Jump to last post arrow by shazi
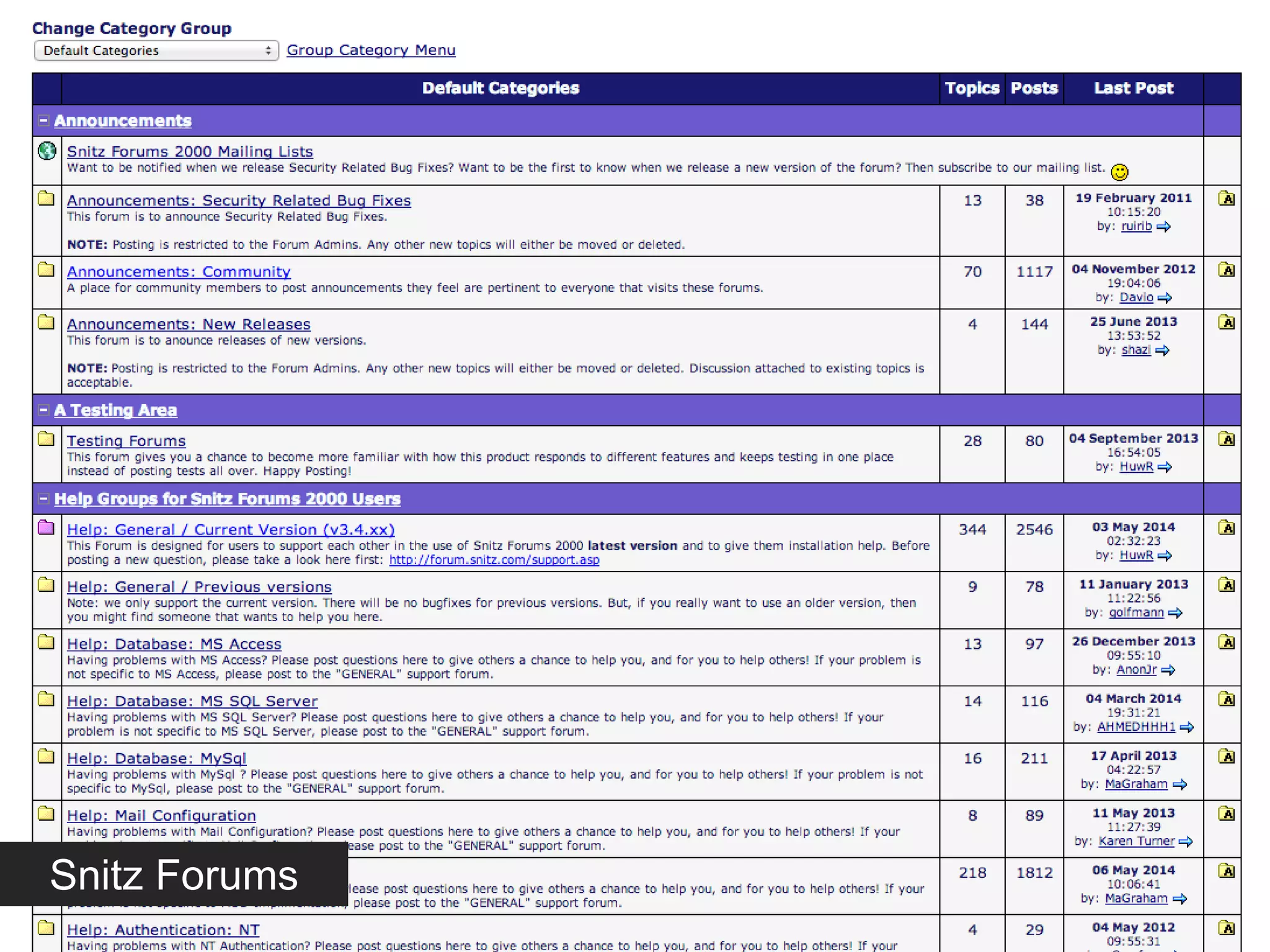The height and width of the screenshot is (952, 1270). point(1162,351)
